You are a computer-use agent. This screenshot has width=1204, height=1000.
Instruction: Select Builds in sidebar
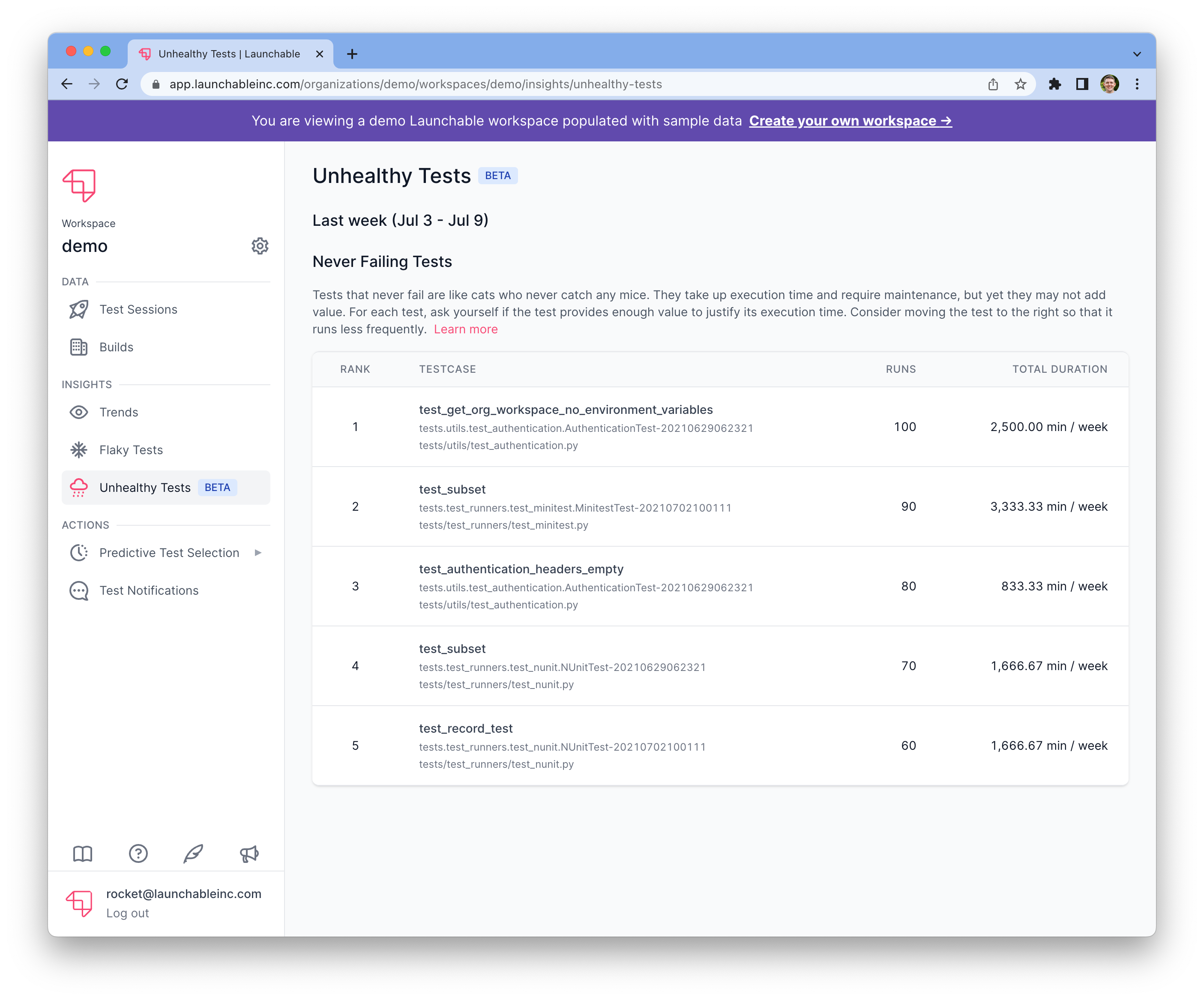pyautogui.click(x=166, y=347)
